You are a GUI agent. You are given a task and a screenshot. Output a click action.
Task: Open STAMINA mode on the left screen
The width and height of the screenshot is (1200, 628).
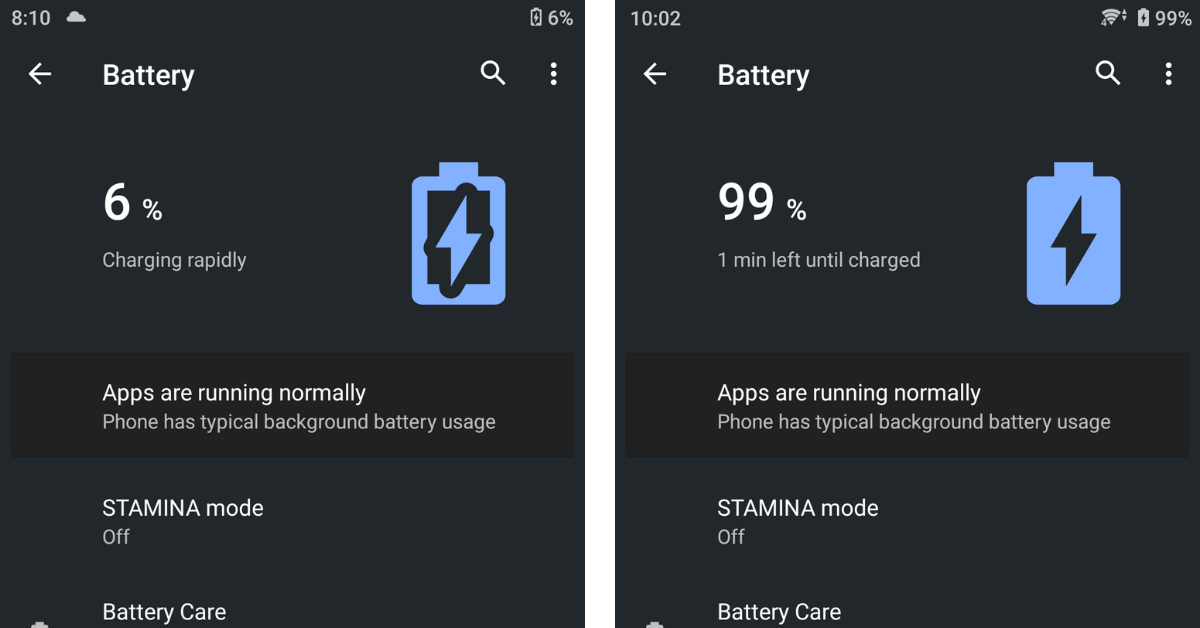click(x=292, y=521)
